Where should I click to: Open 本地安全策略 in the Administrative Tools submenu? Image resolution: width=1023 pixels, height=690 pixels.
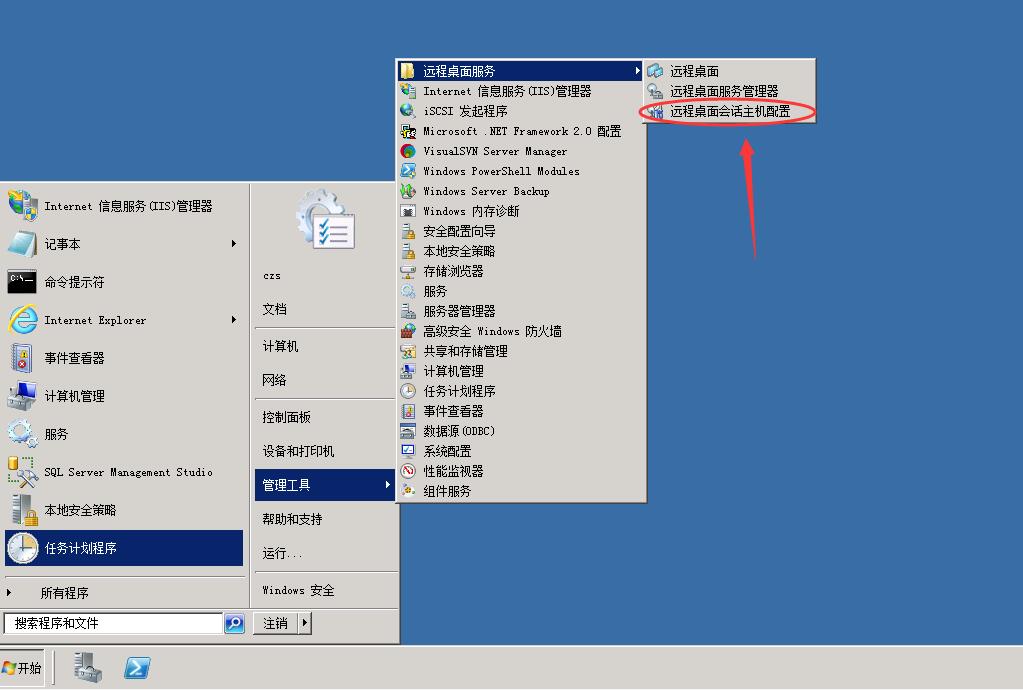coord(520,251)
